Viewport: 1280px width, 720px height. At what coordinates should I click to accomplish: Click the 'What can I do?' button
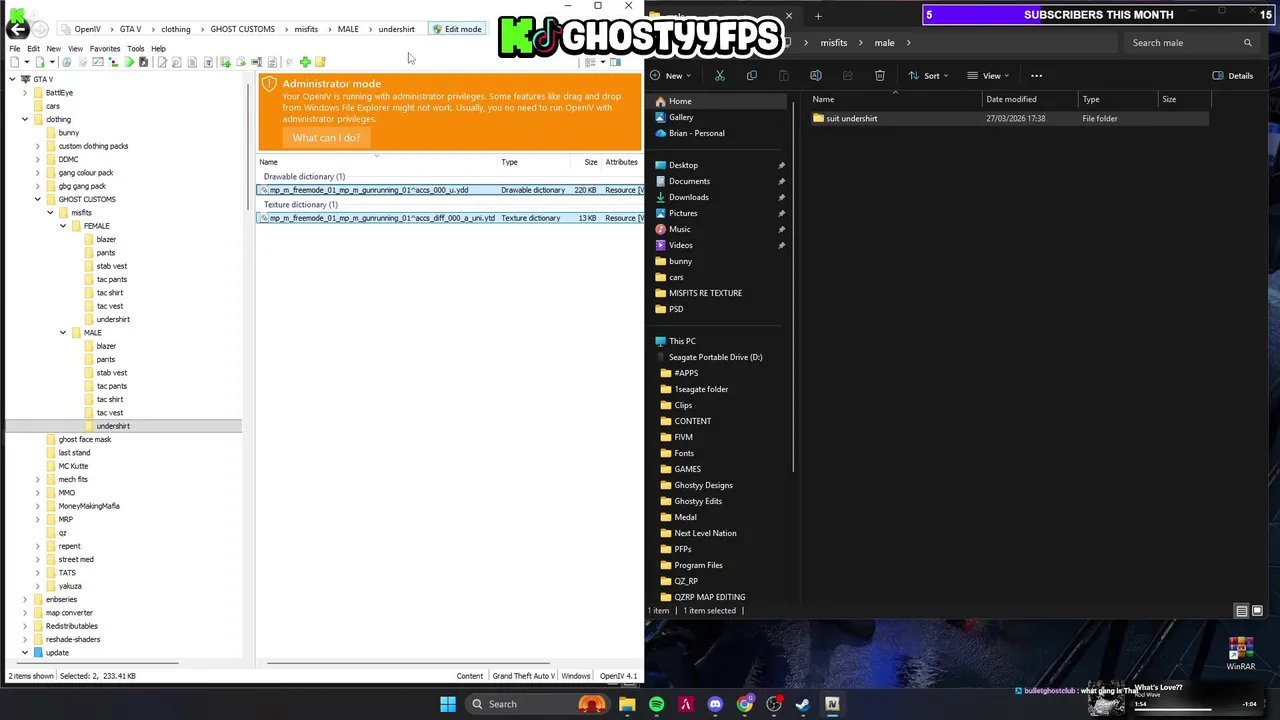pos(326,138)
